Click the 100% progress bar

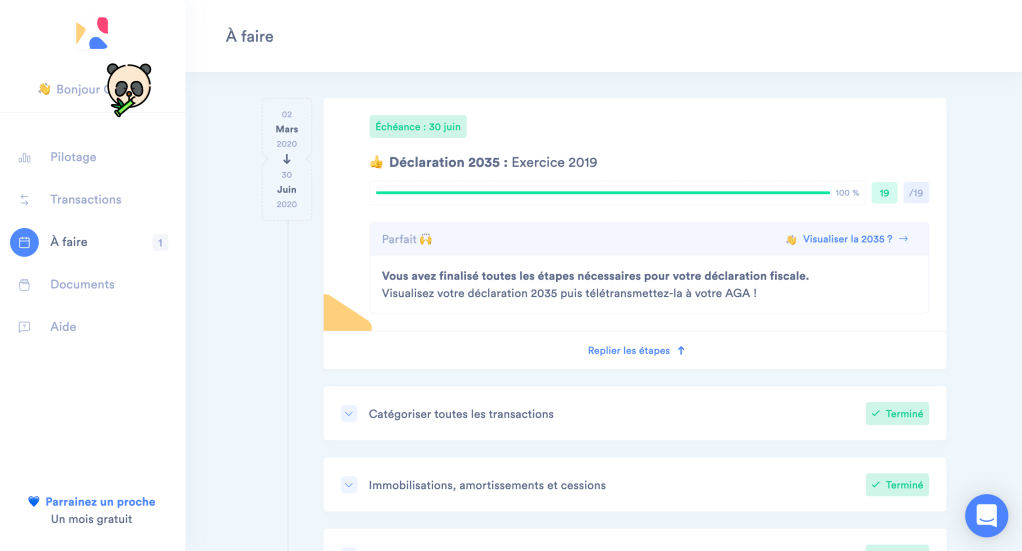point(602,193)
